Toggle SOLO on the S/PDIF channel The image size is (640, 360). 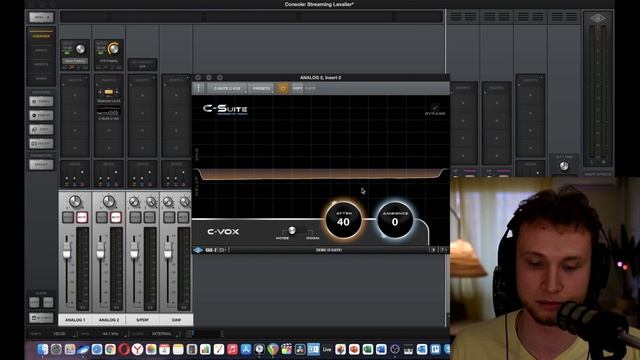click(136, 217)
